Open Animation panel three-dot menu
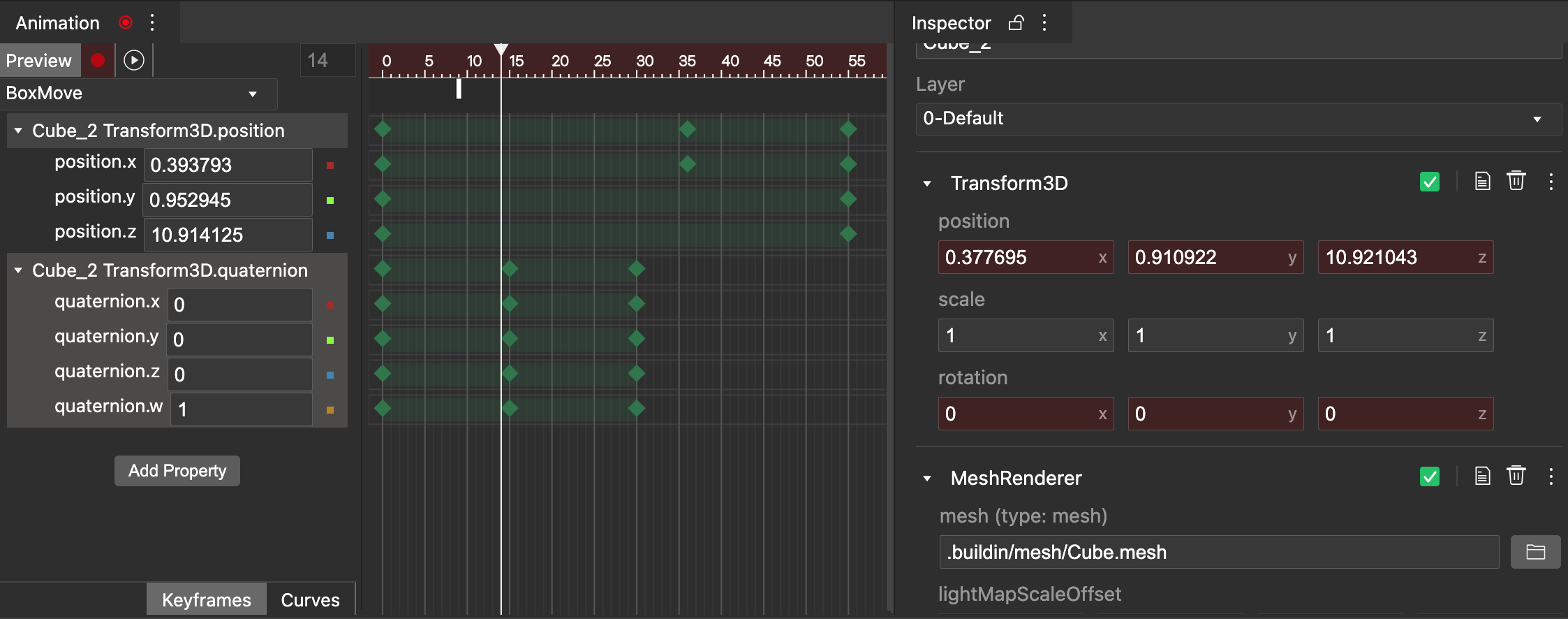The image size is (1568, 619). [x=152, y=22]
